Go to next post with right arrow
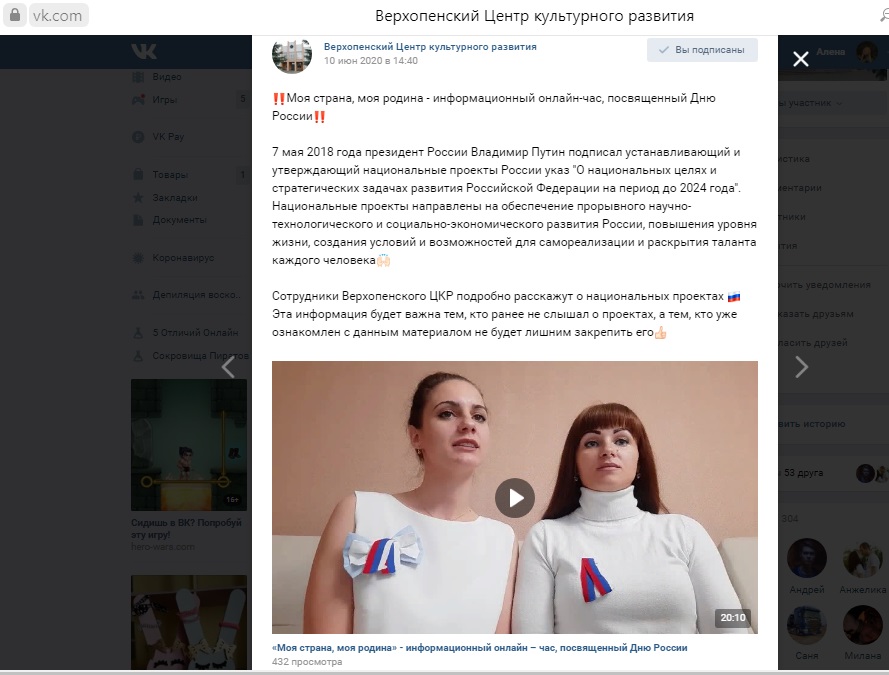889x675 pixels. point(801,367)
